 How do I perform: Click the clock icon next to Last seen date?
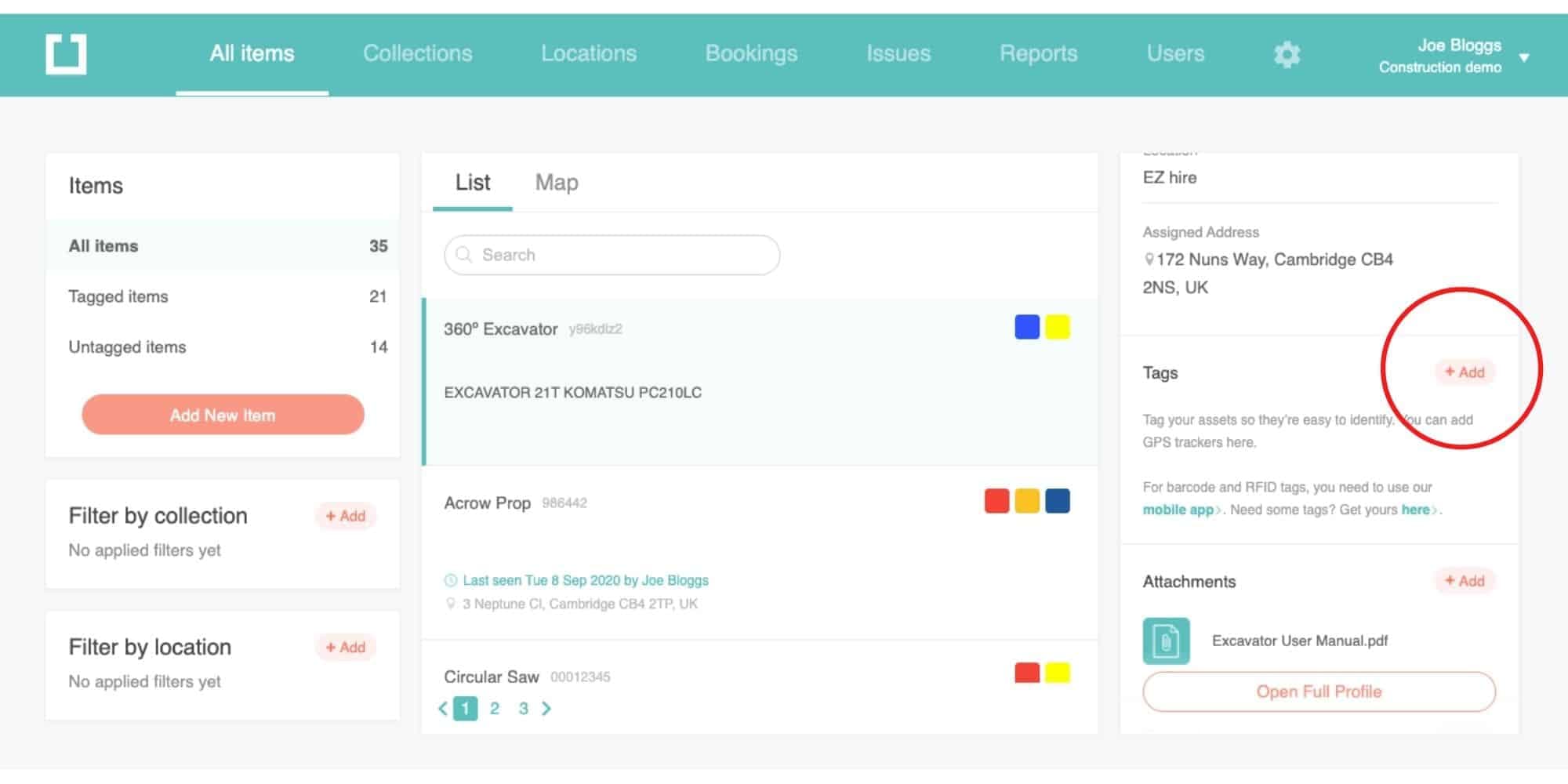[449, 580]
